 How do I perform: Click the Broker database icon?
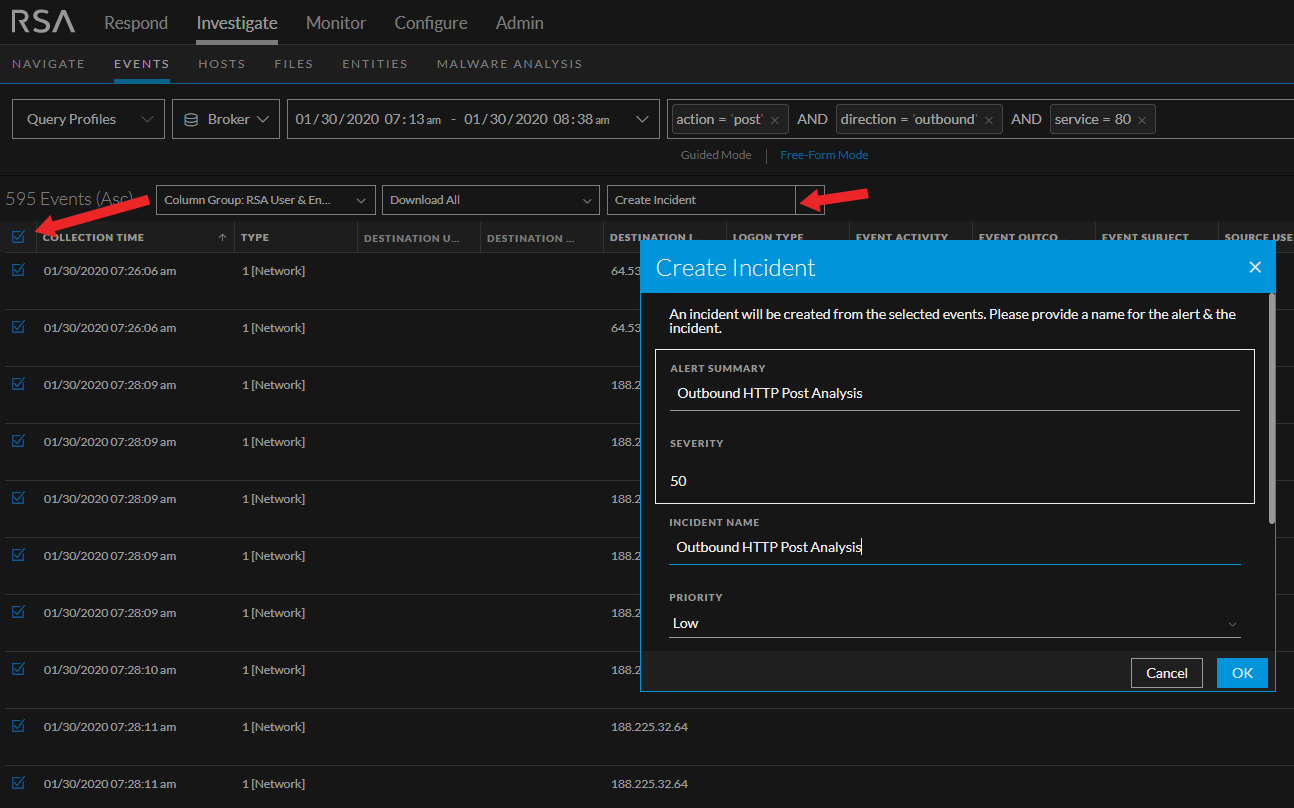pos(191,119)
